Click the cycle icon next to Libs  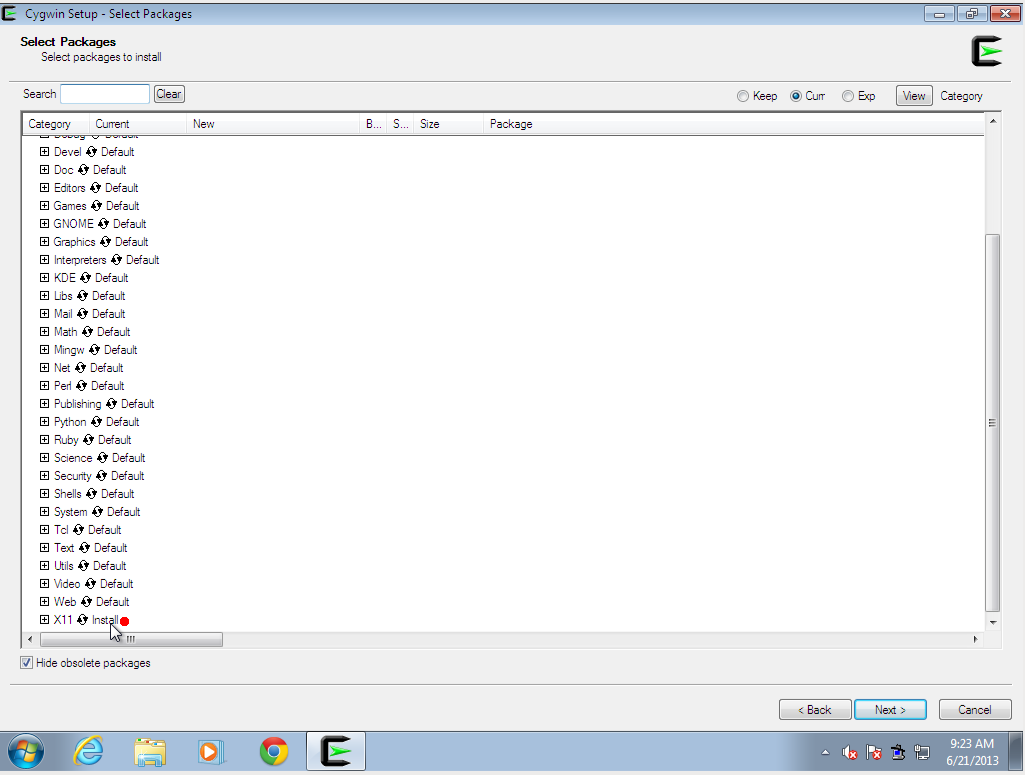click(82, 295)
